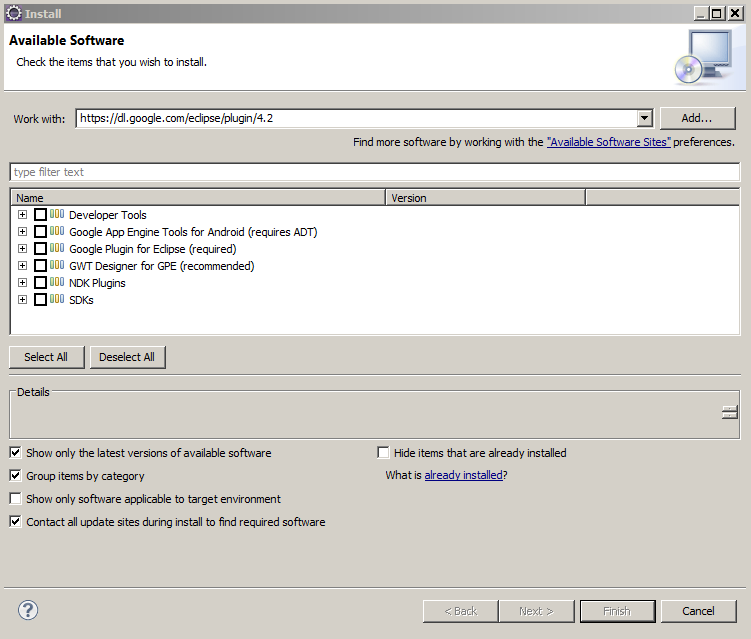Click the Version column header
The height and width of the screenshot is (639, 751).
click(x=486, y=198)
